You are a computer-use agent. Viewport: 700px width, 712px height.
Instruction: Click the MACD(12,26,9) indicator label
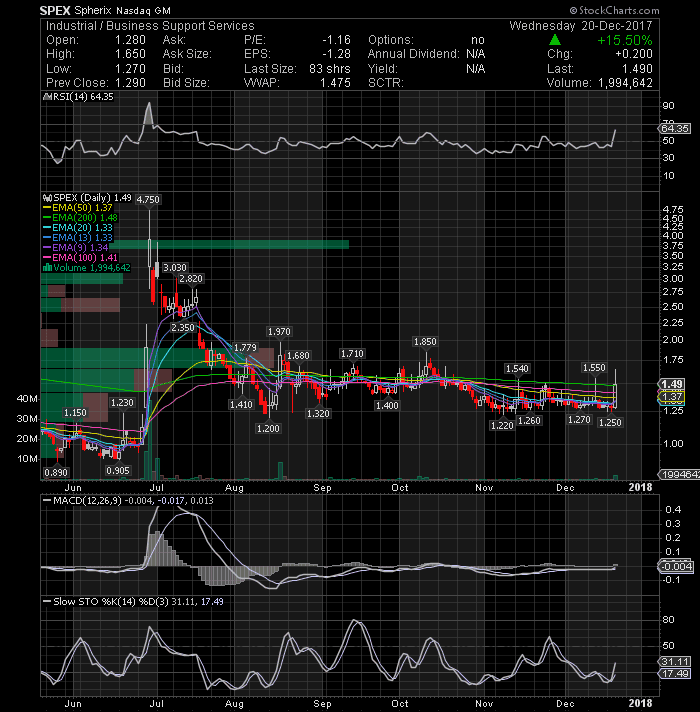[x=87, y=500]
